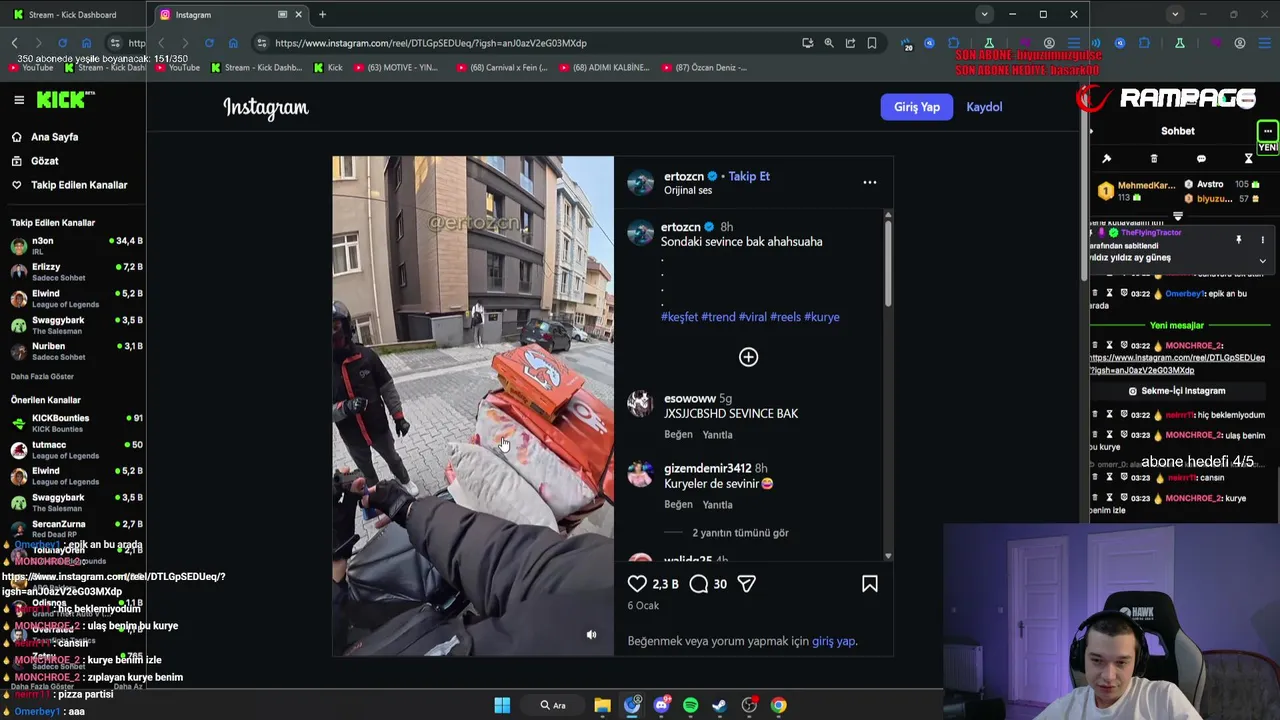Save the reel with the bookmark icon
The width and height of the screenshot is (1280, 720).
click(870, 584)
